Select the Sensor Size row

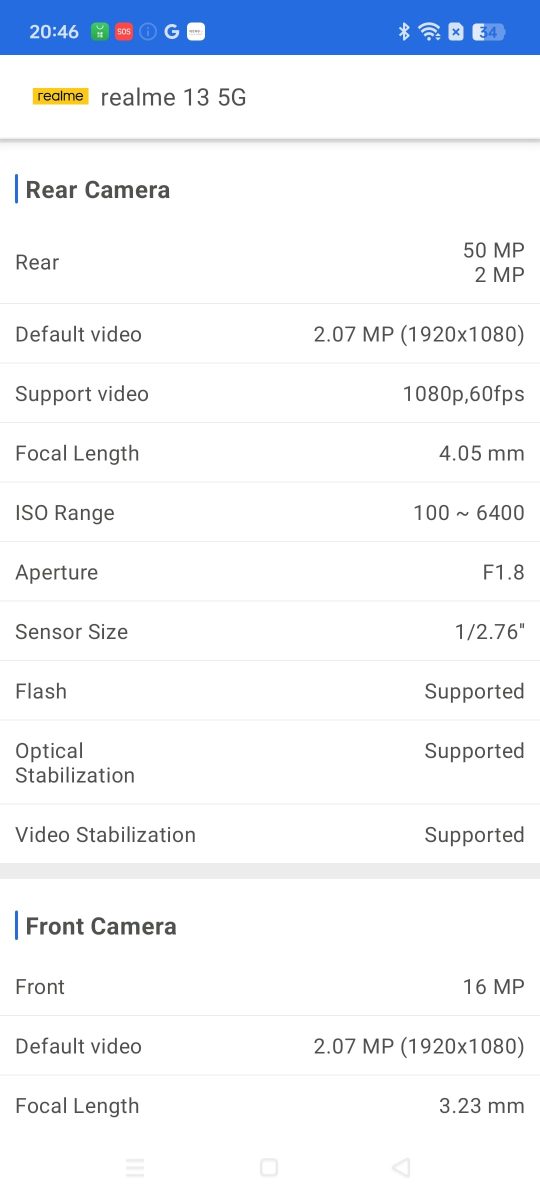270,632
